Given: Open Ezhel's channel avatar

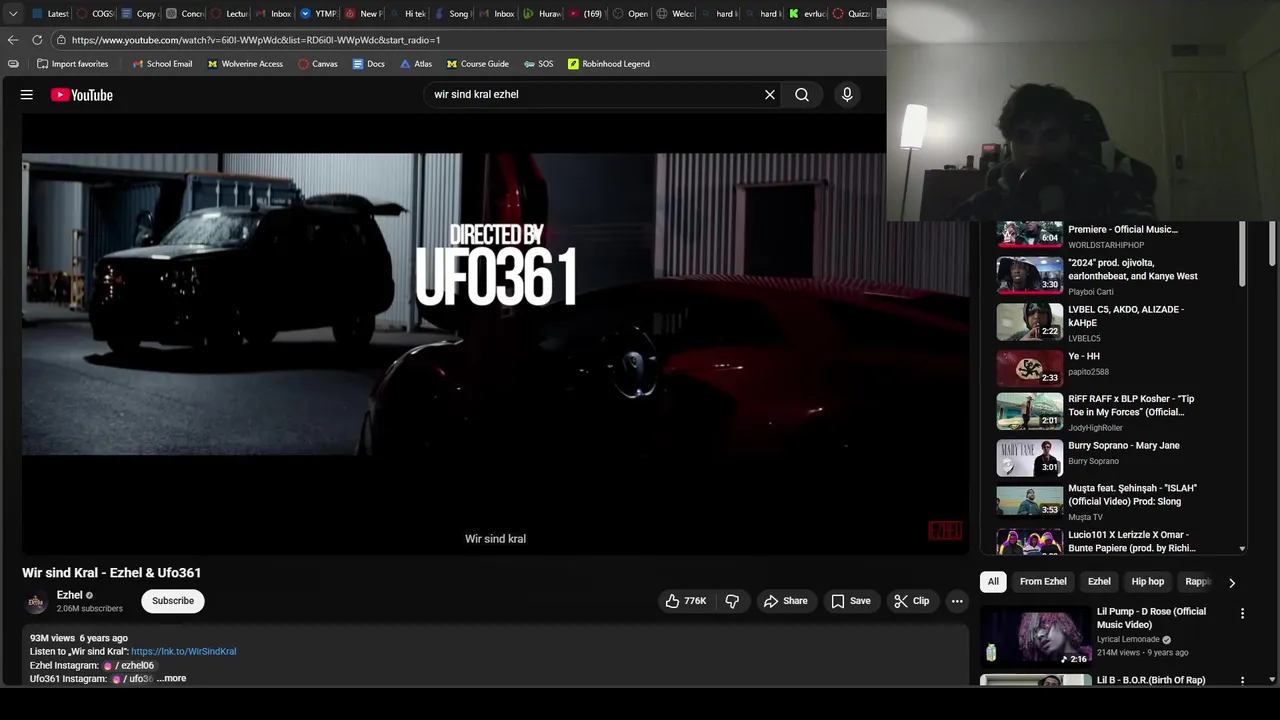Looking at the screenshot, I should tap(36, 601).
